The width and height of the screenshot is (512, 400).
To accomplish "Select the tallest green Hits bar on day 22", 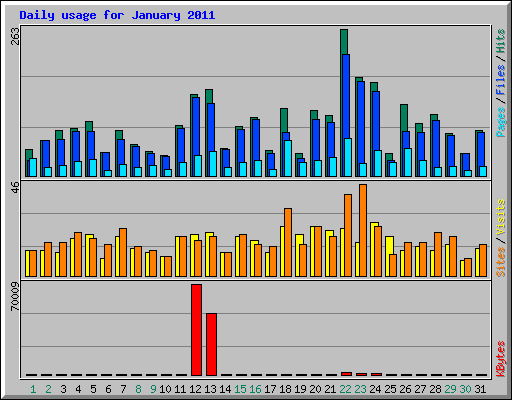I will coord(344,42).
